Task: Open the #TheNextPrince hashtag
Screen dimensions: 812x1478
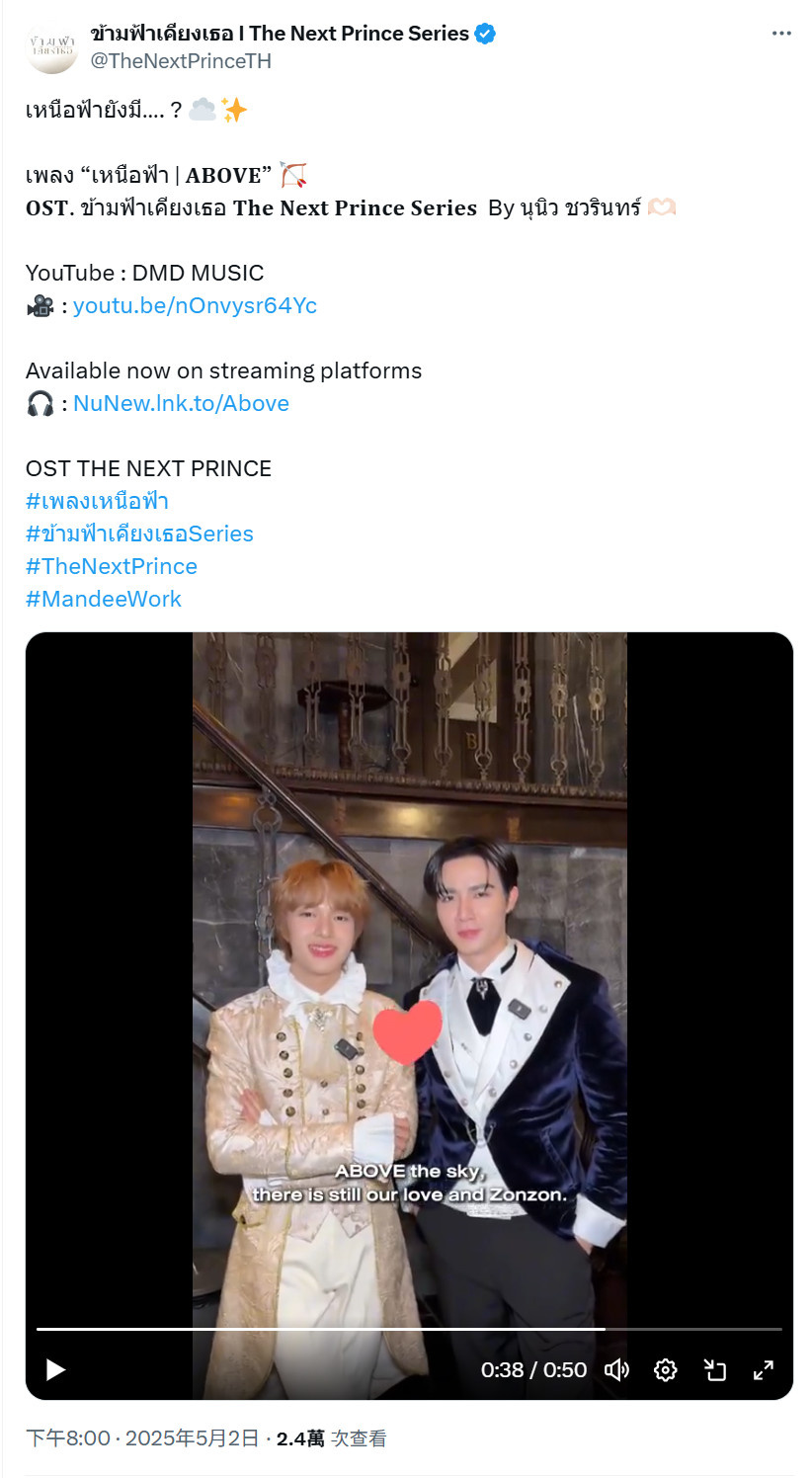Action: (112, 566)
